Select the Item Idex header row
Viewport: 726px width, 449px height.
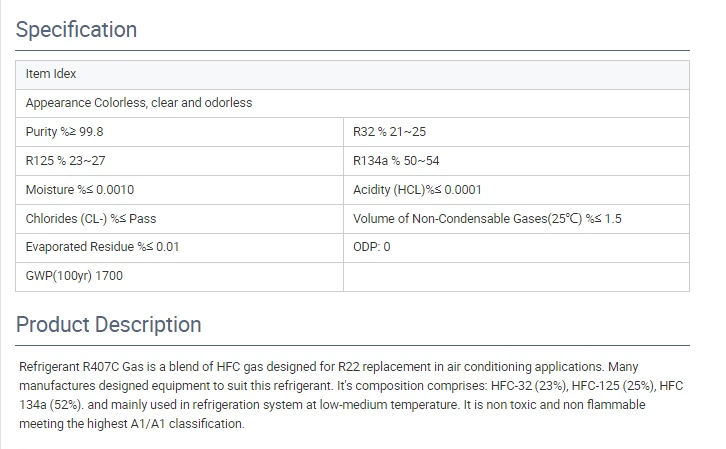click(352, 75)
